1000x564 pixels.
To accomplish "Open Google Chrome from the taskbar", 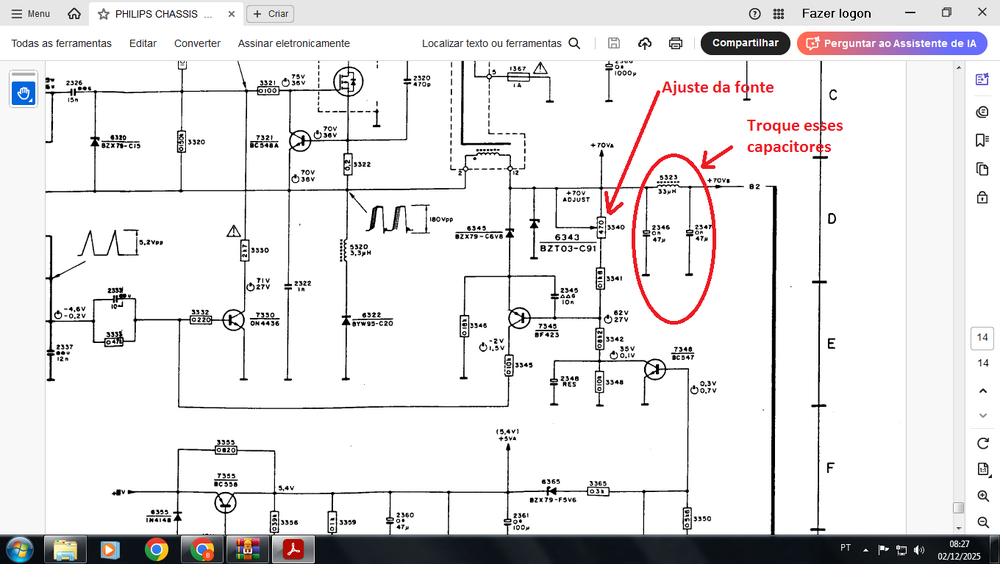I will point(156,549).
